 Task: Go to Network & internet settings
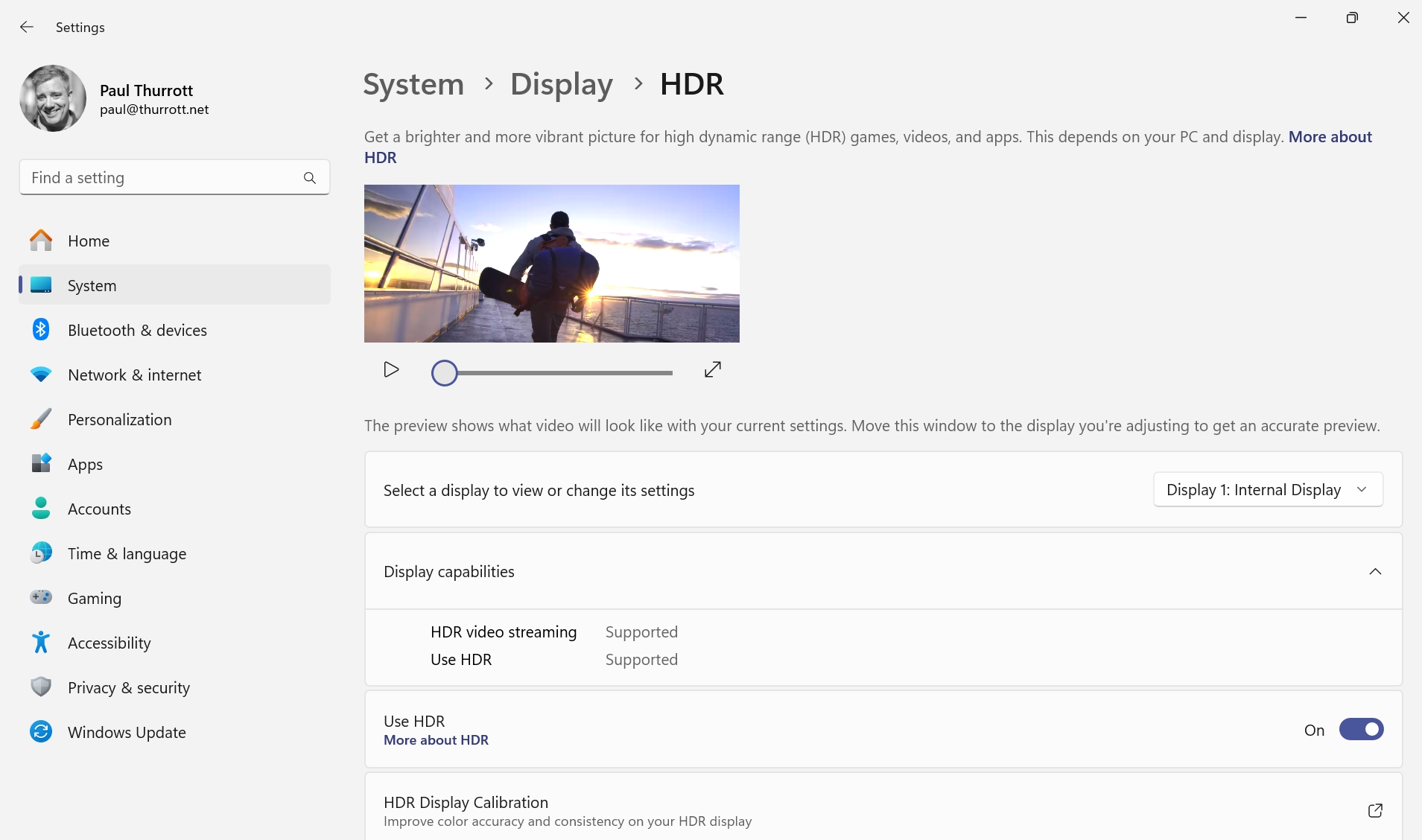pyautogui.click(x=134, y=375)
